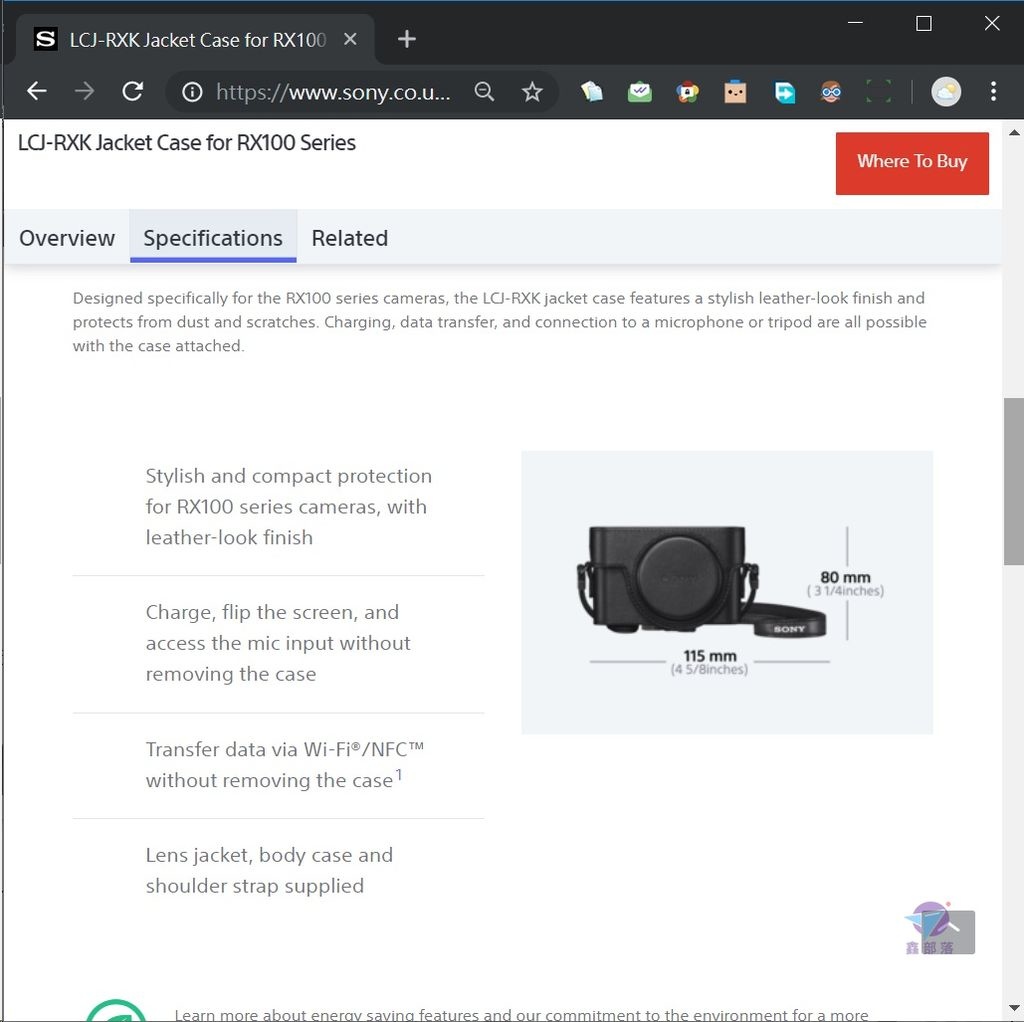
Task: Click 'Transfer data via Wi-Fi' feature text
Action: pos(285,765)
